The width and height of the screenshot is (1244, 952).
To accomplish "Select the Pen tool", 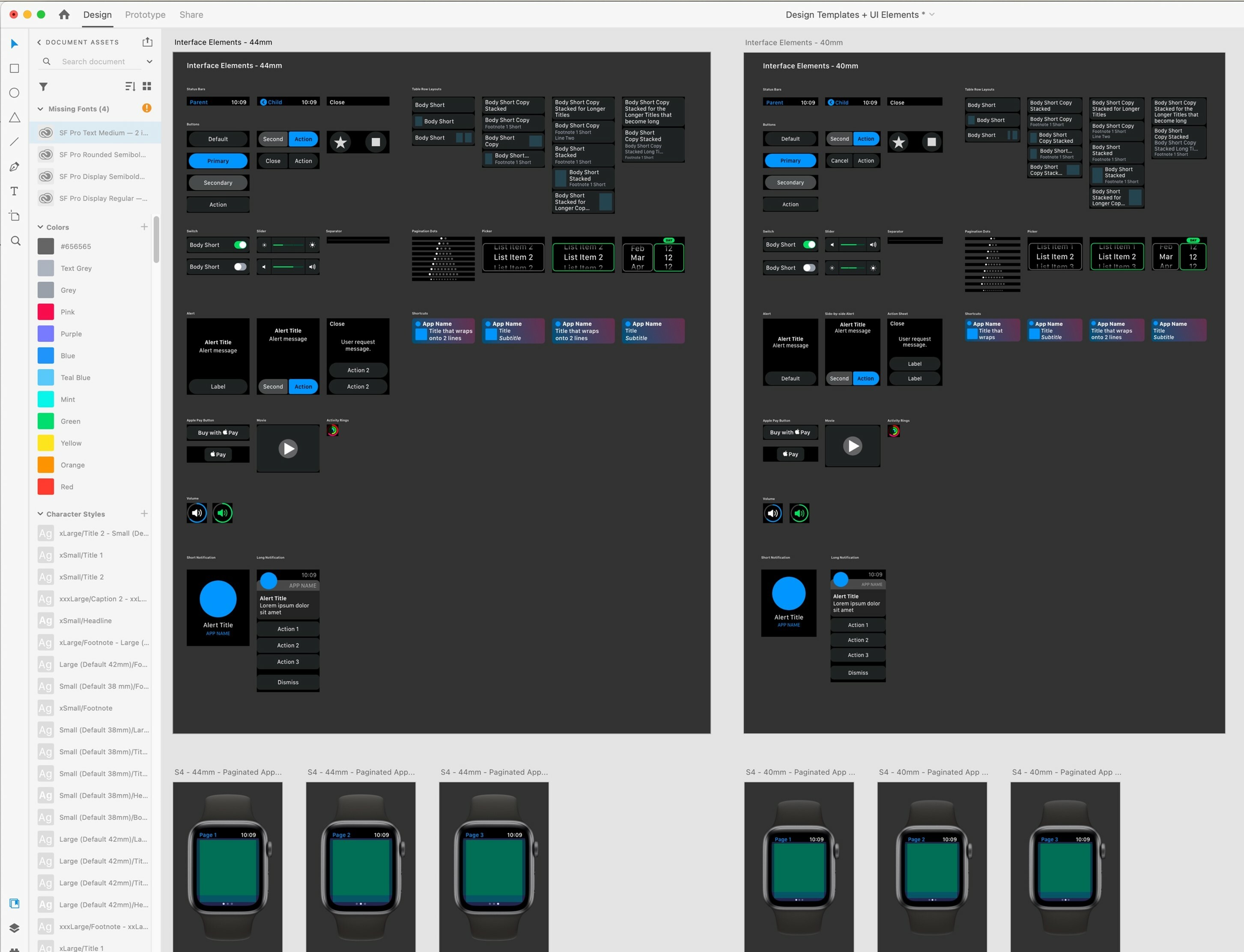I will pyautogui.click(x=14, y=166).
